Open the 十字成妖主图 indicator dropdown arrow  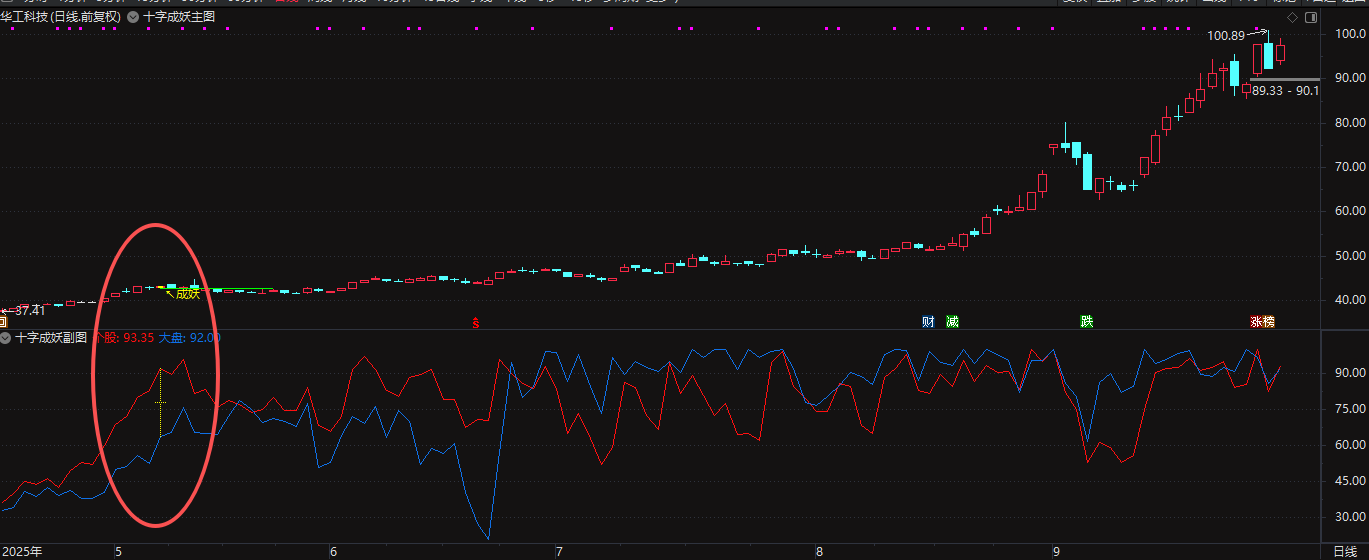coord(133,17)
